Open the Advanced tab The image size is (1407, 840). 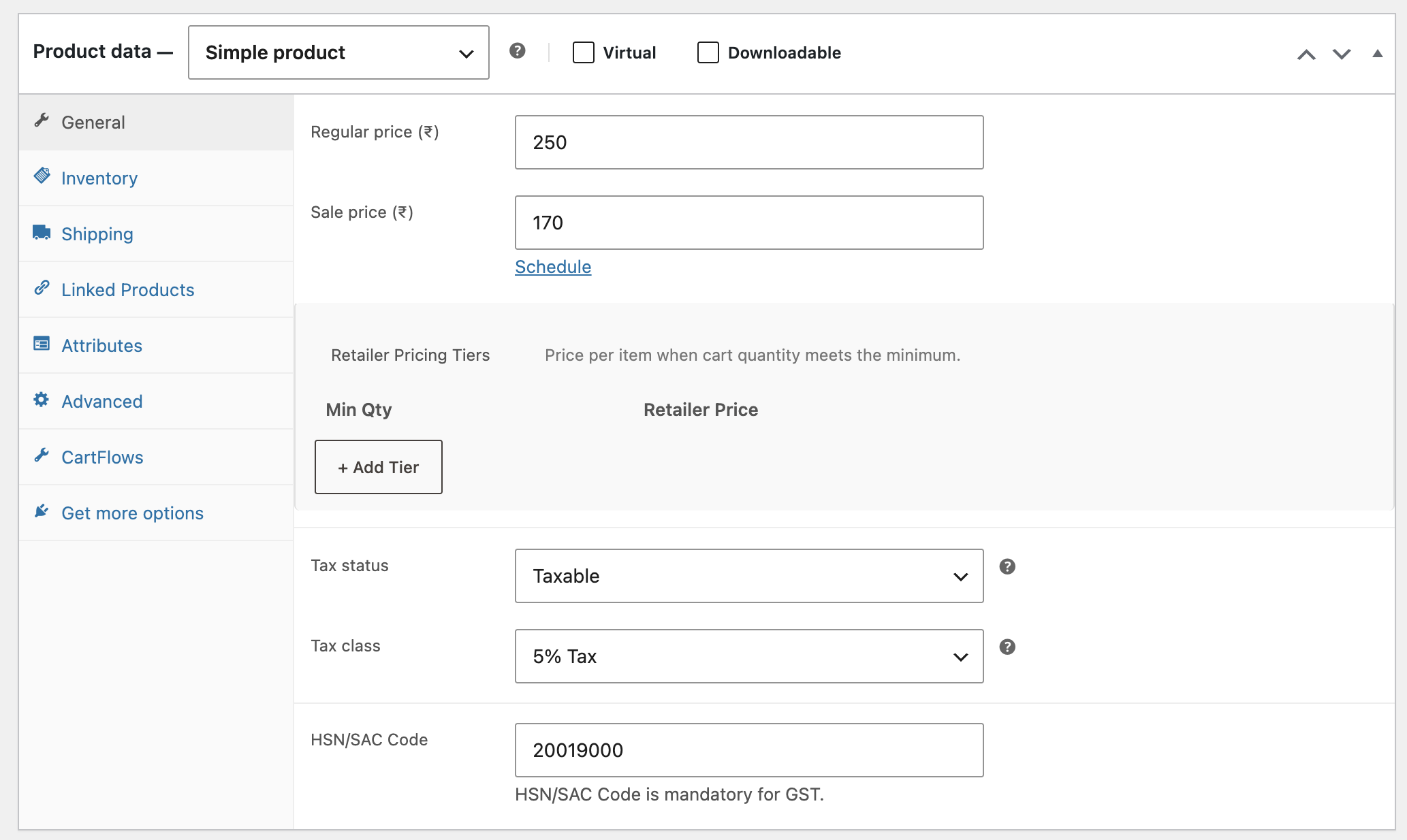(156, 402)
